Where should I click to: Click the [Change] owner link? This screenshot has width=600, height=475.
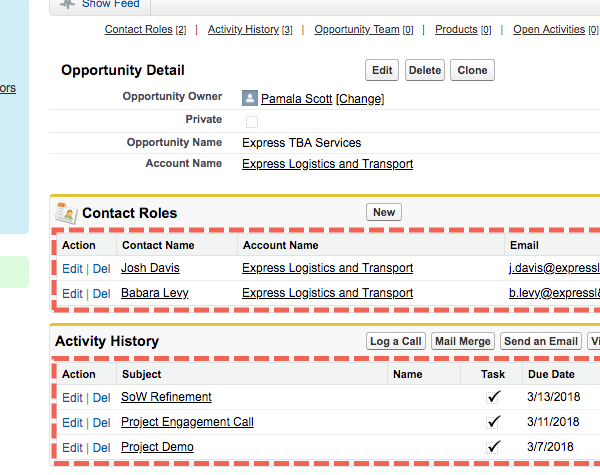[360, 99]
